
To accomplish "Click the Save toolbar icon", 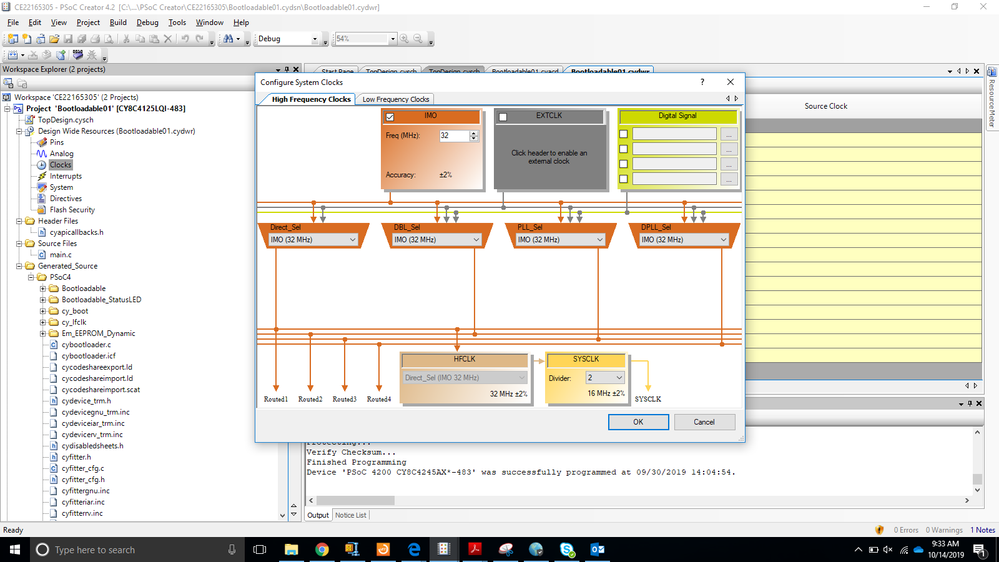I will (68, 39).
